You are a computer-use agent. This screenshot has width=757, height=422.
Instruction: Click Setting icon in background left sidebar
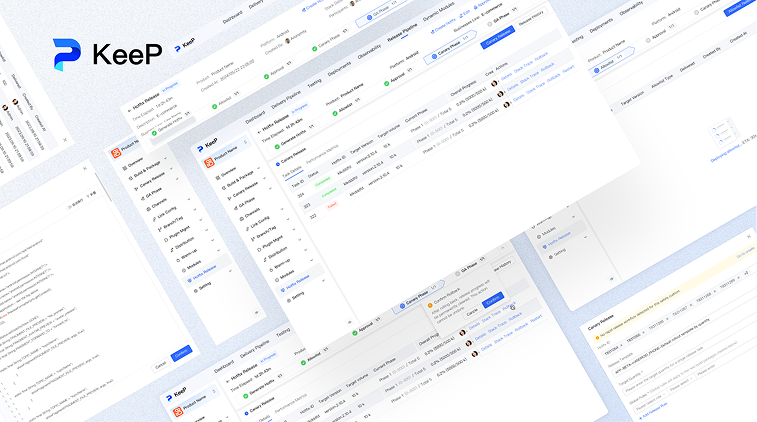[x=196, y=291]
